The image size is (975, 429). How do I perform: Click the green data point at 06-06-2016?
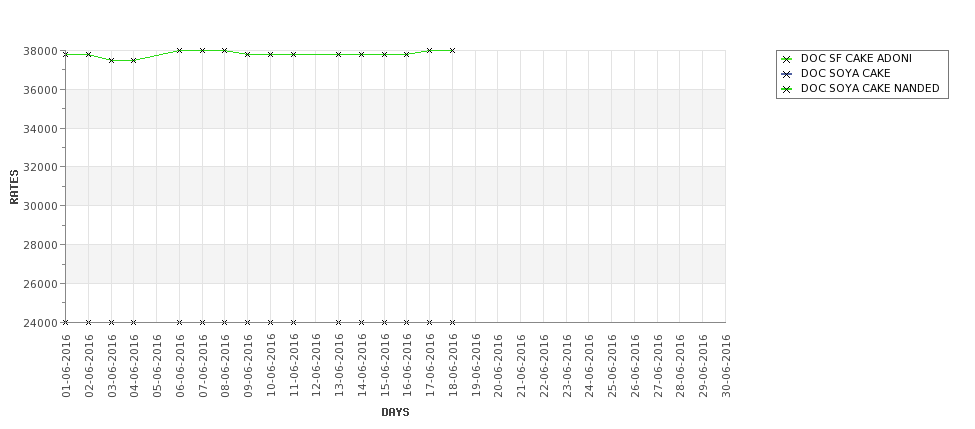179,50
